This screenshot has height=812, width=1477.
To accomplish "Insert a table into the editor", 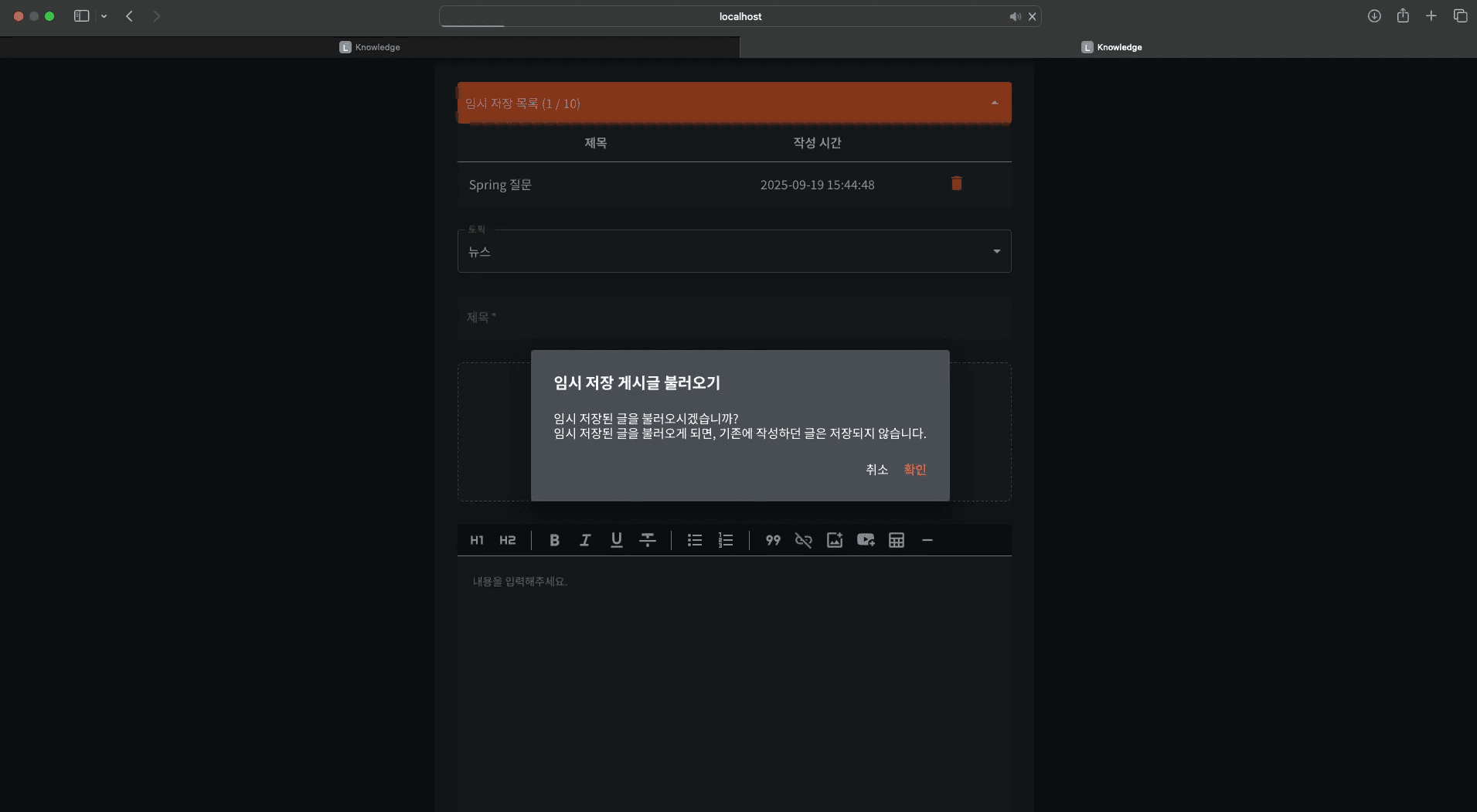I will 896,540.
